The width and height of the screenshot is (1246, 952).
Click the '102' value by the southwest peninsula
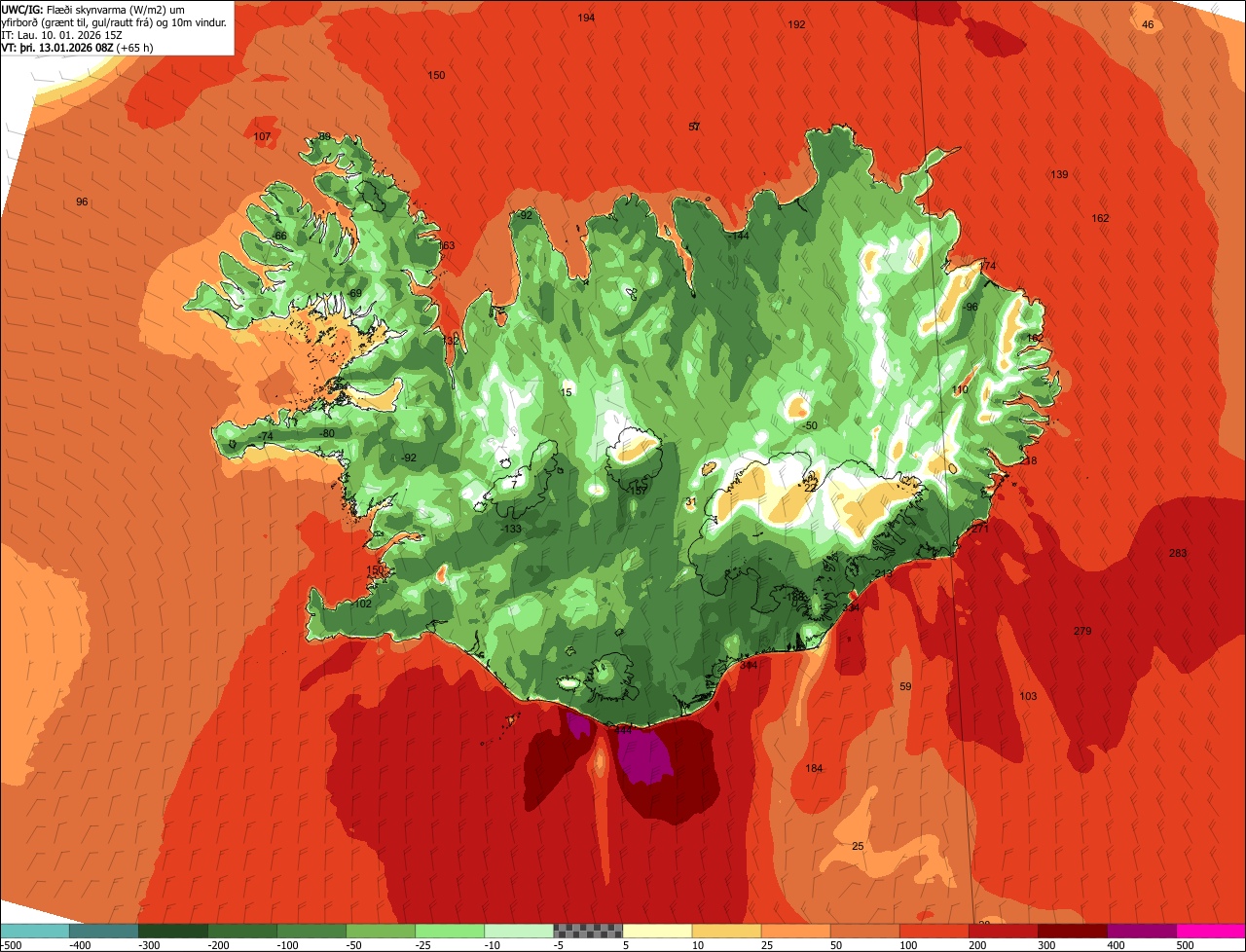(x=363, y=604)
